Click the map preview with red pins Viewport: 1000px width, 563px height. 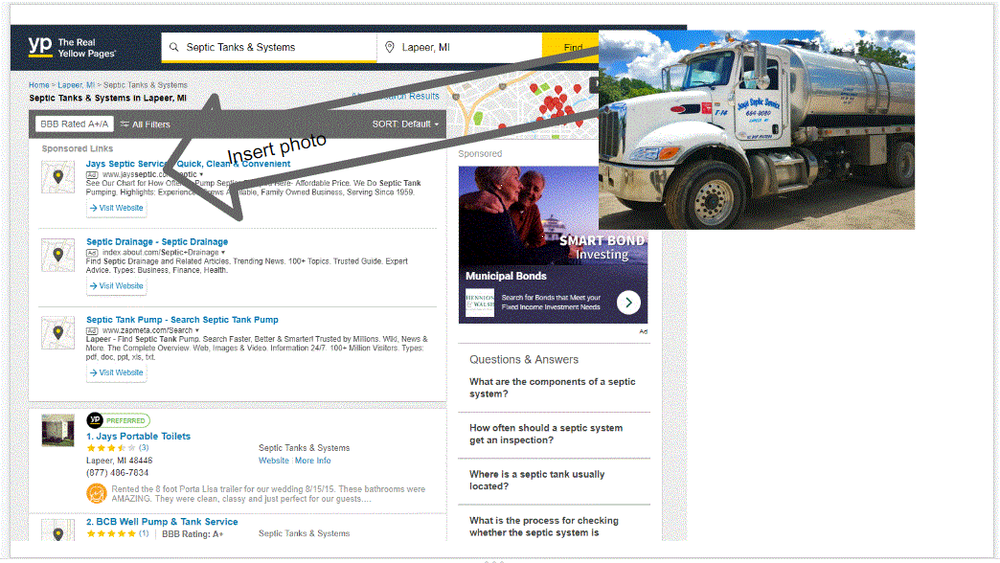(522, 105)
